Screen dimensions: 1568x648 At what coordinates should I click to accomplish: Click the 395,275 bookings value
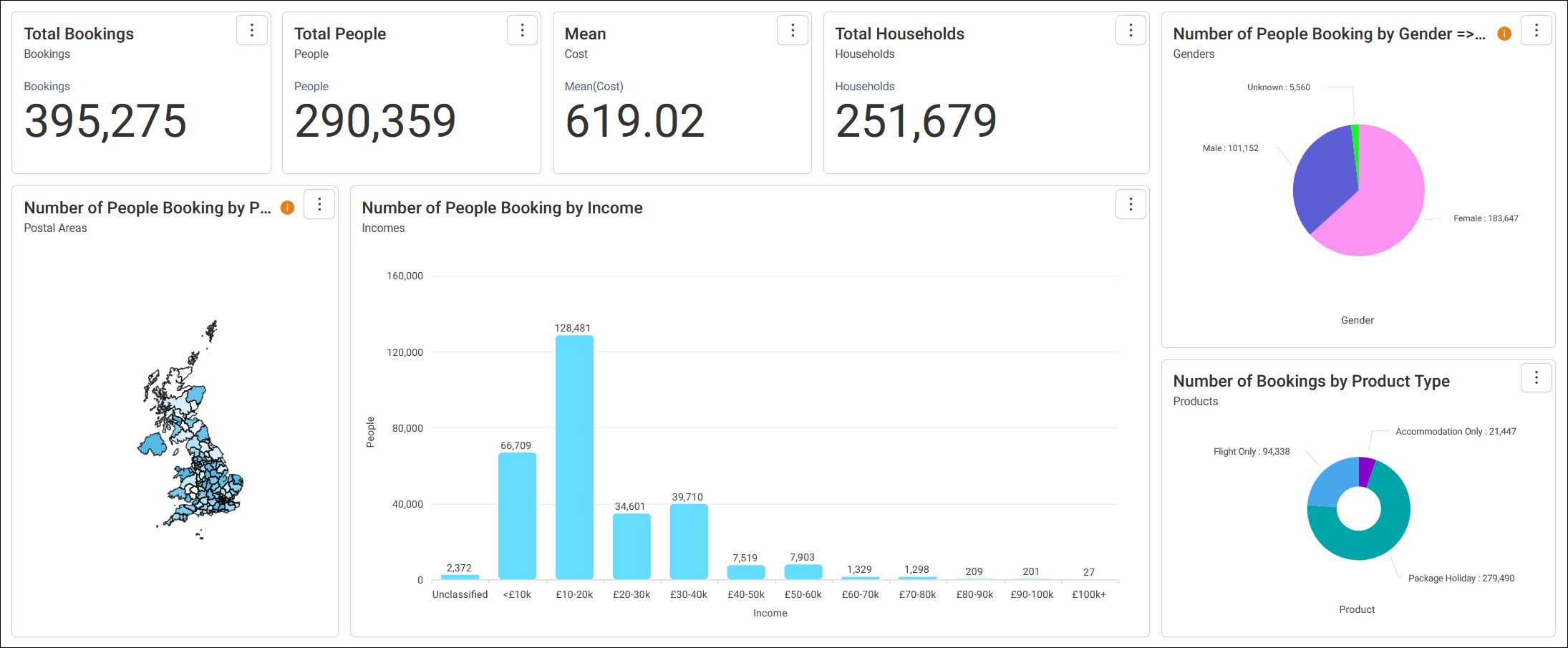pos(105,120)
